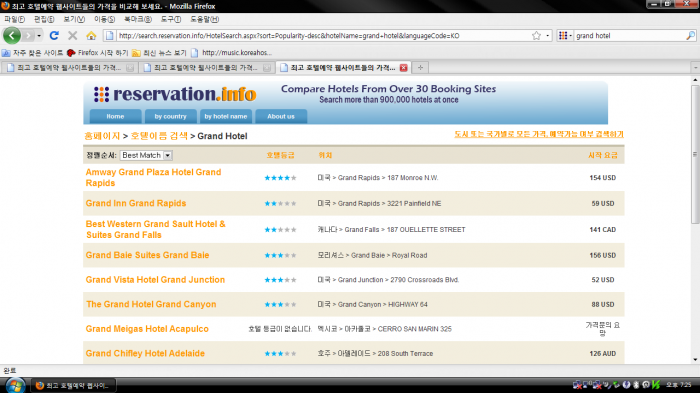
Task: Click the Forward arrow button
Action: click(28, 35)
